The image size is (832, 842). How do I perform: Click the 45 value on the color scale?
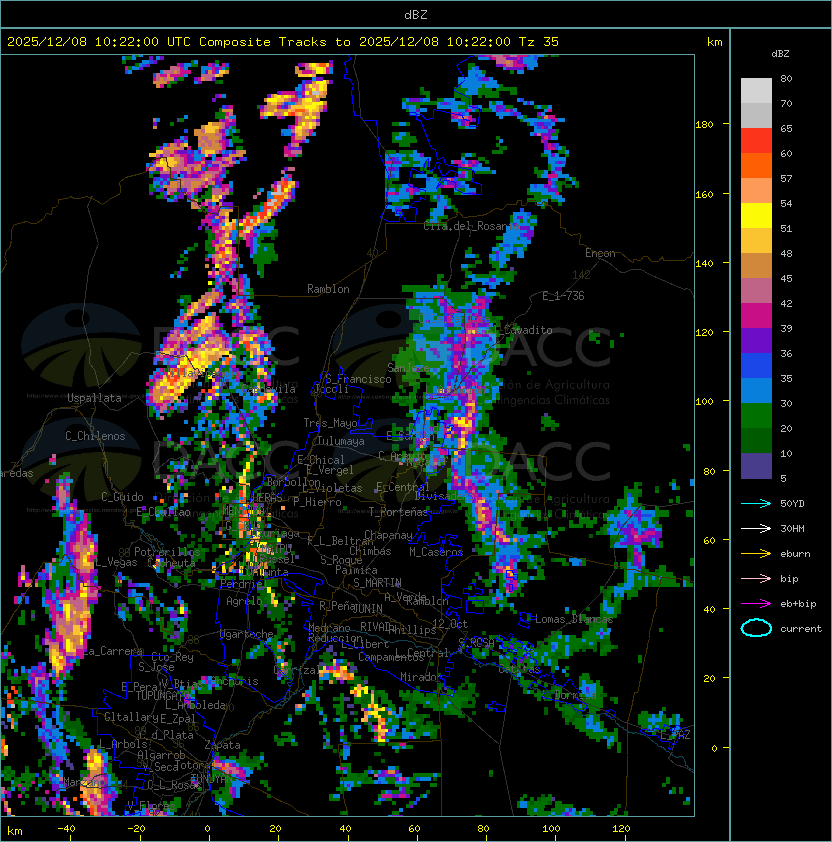786,279
